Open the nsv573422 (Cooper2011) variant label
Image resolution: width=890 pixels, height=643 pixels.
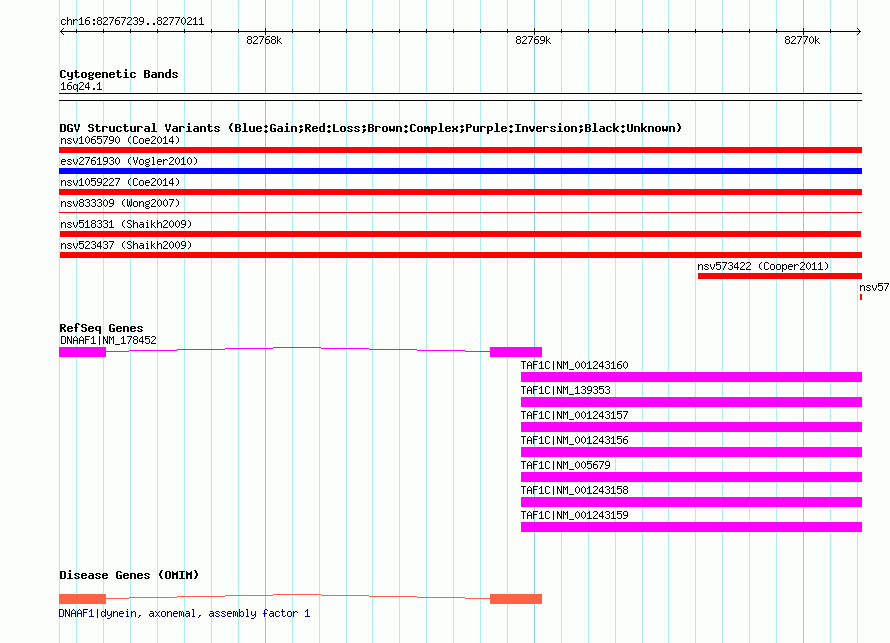(x=763, y=266)
